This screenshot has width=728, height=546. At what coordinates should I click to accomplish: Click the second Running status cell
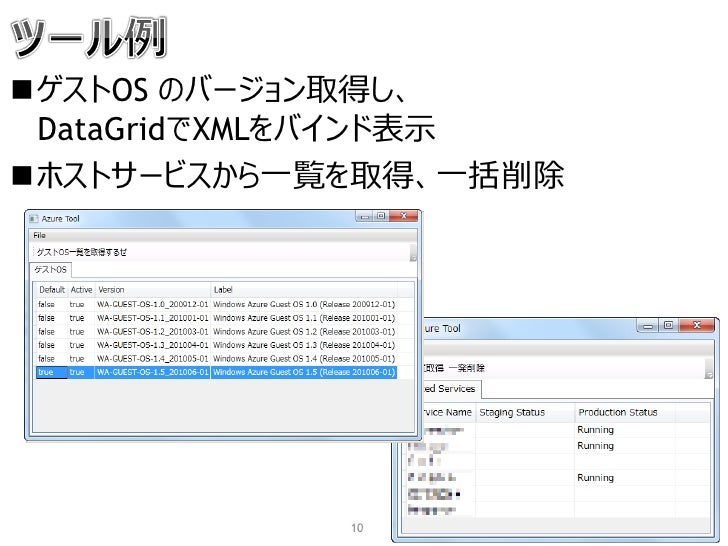625,446
